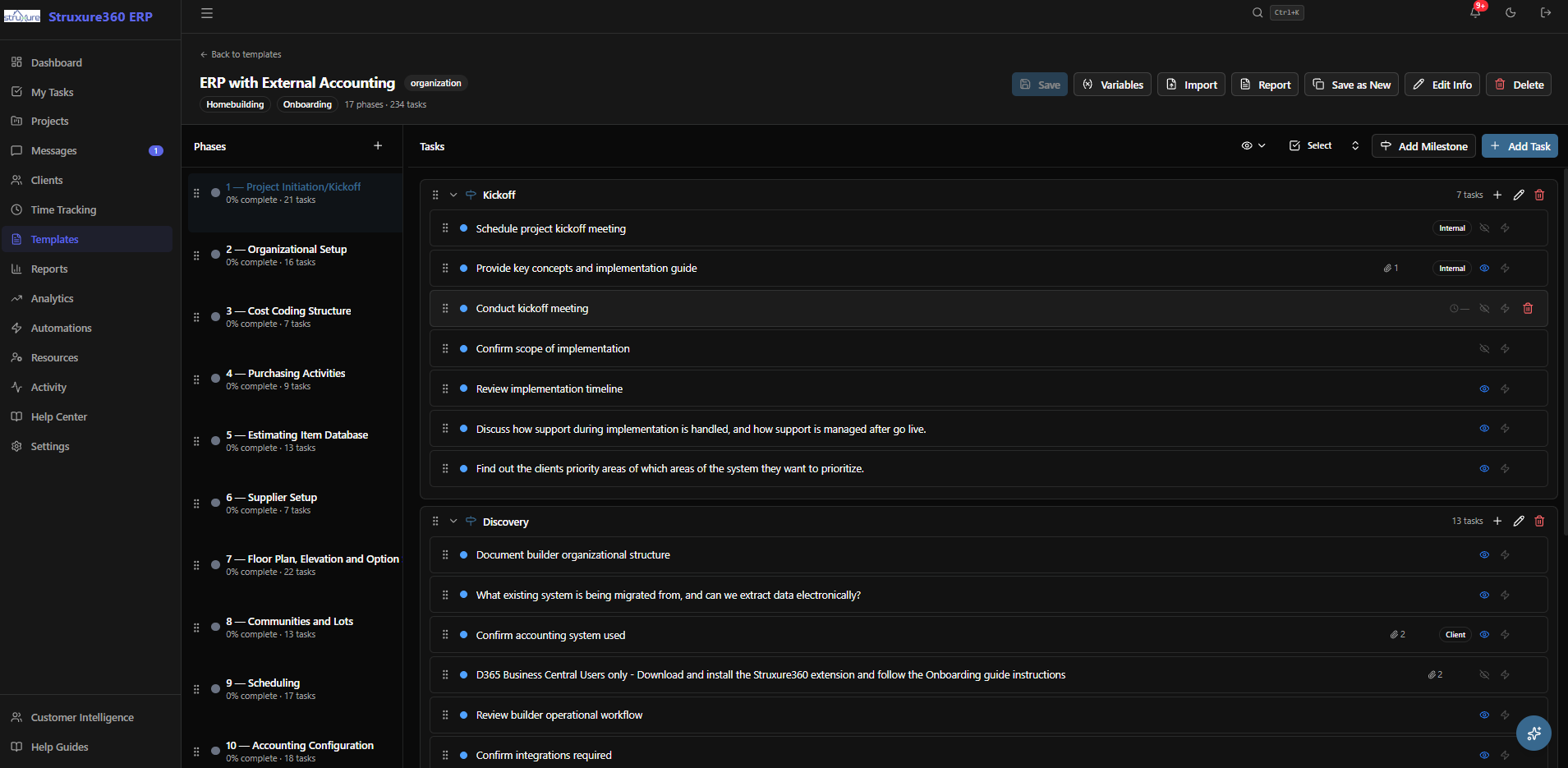Open Time Tracking in sidebar
This screenshot has height=768, width=1568.
click(x=86, y=209)
